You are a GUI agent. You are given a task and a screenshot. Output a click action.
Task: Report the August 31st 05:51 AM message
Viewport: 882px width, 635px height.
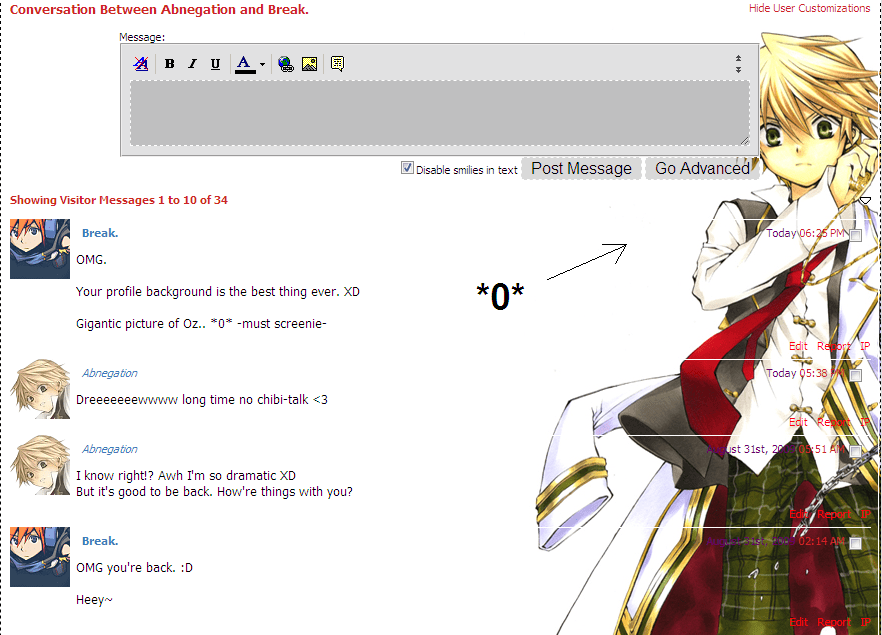click(x=834, y=514)
